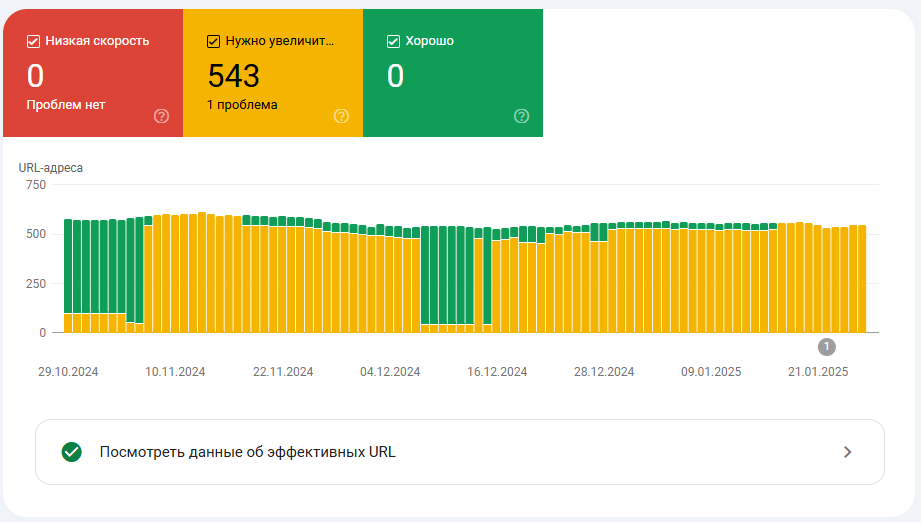Select the isolated tall green bar near 16.12.2024

click(487, 280)
